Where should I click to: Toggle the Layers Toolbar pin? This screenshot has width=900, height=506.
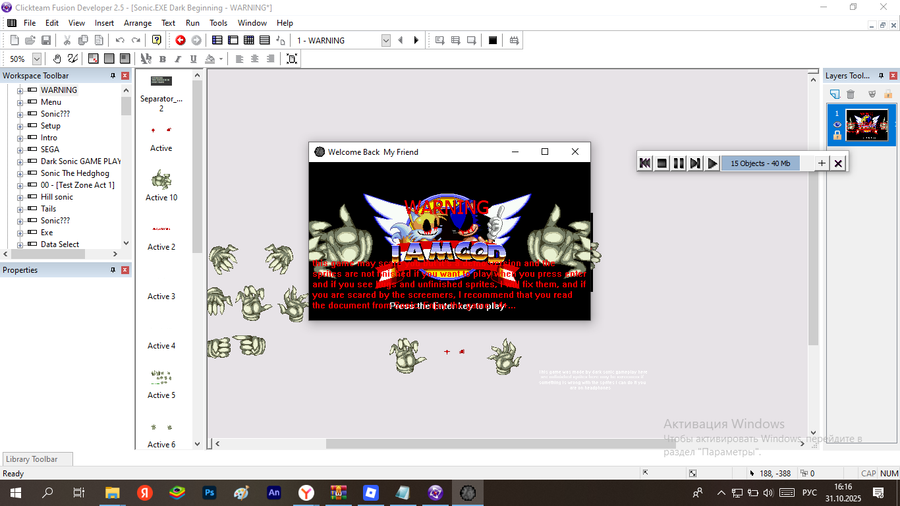click(881, 76)
